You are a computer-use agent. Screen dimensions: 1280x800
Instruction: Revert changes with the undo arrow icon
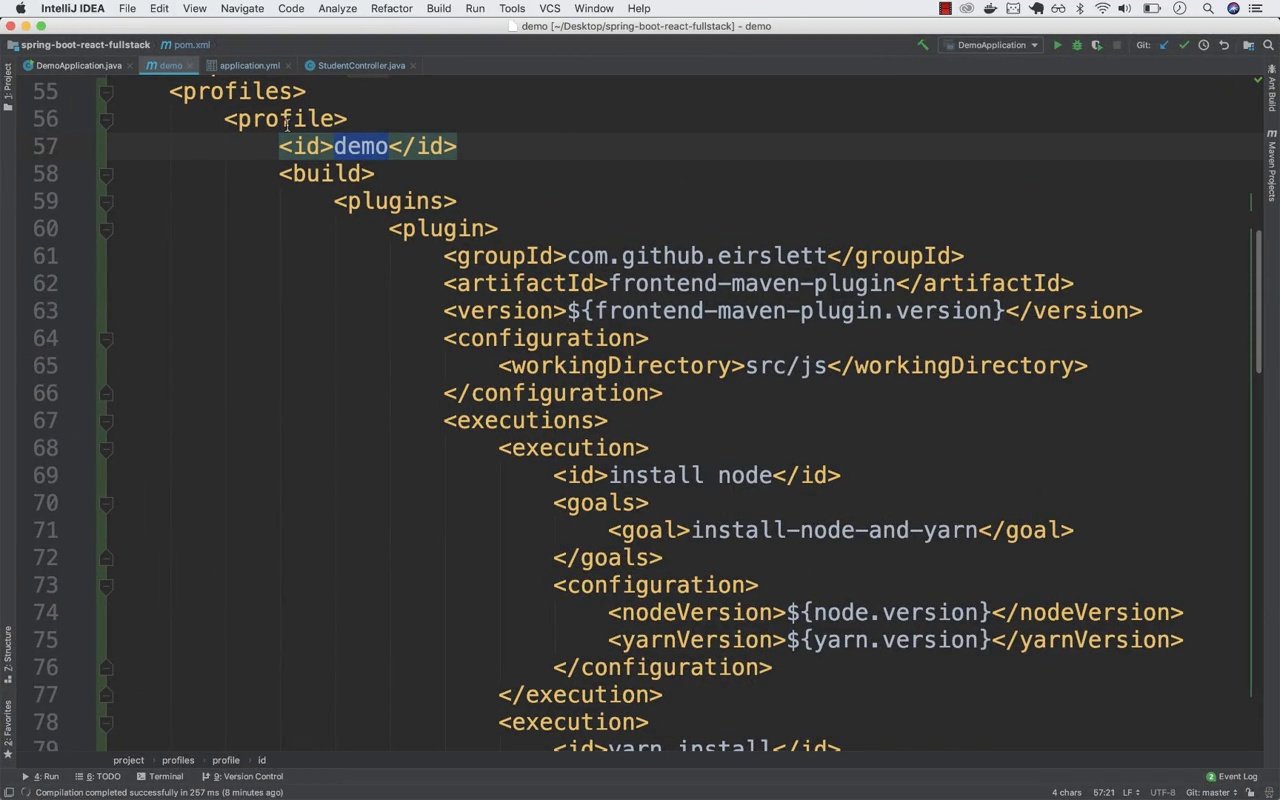[1224, 45]
